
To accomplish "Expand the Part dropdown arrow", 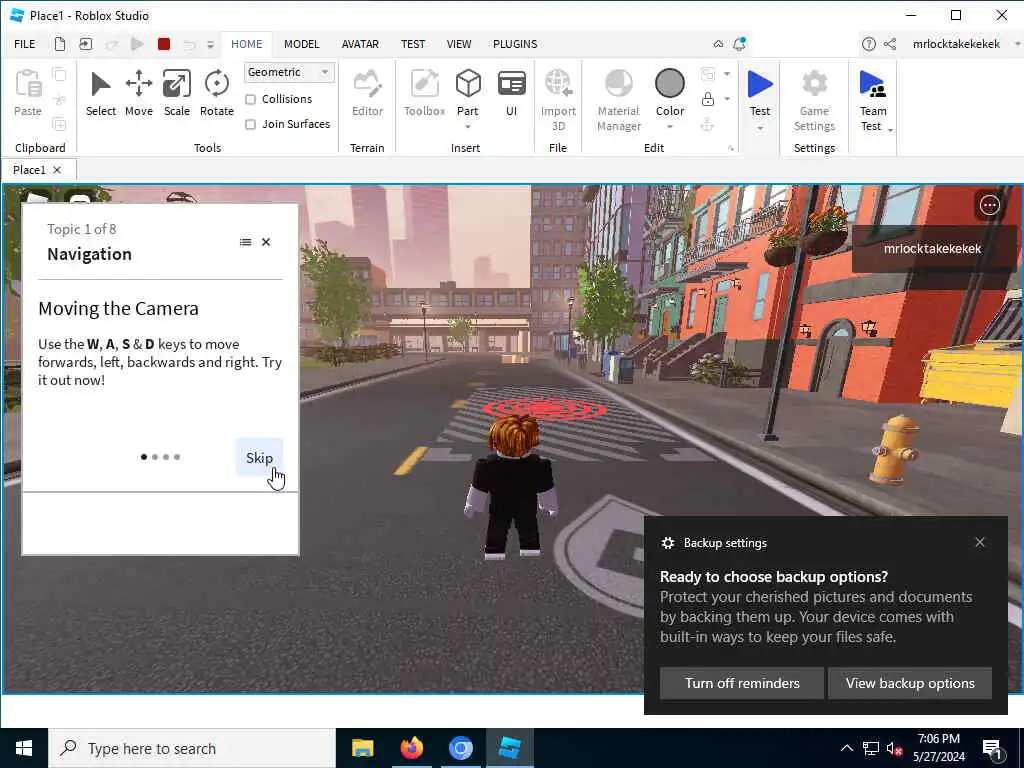I will [x=468, y=126].
